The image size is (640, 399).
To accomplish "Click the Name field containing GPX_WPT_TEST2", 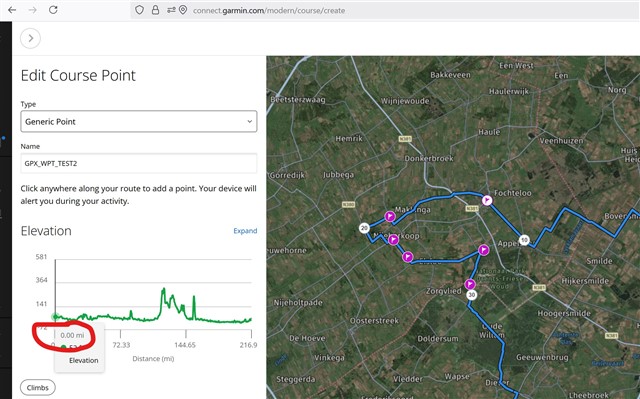I will (139, 163).
